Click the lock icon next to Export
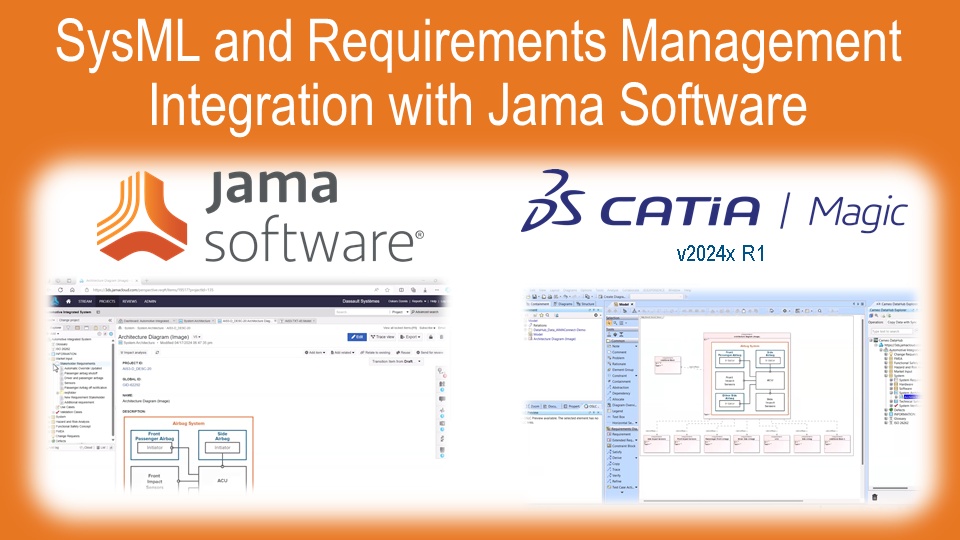This screenshot has height=540, width=960. pos(431,337)
